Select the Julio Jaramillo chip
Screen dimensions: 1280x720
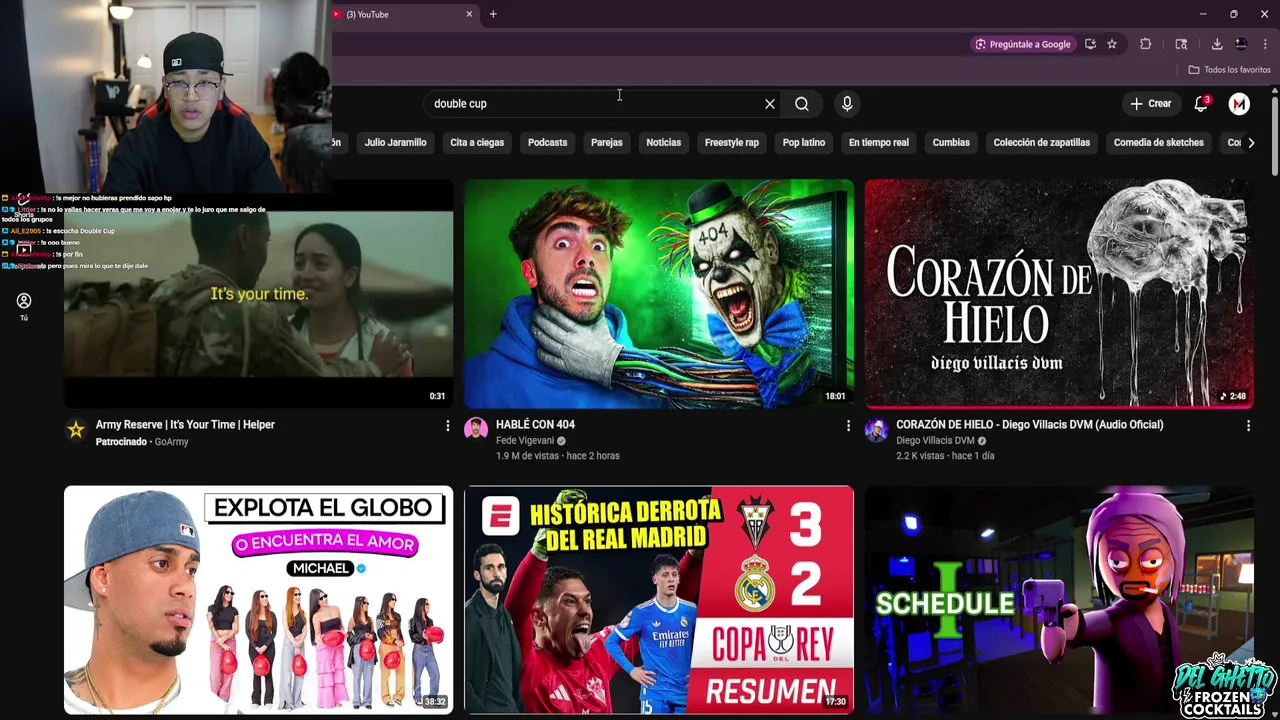point(395,143)
